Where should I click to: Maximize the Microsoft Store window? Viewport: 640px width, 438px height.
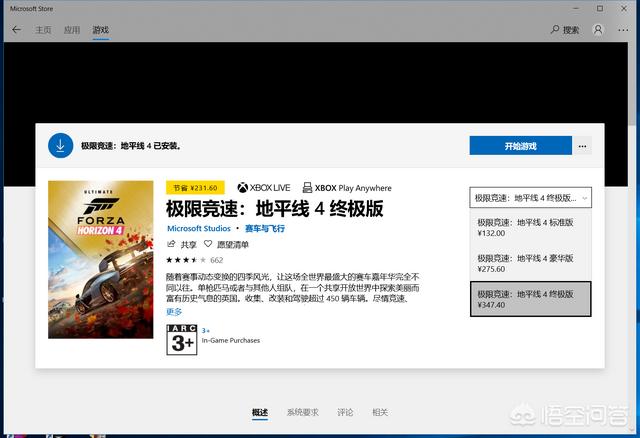coord(600,8)
